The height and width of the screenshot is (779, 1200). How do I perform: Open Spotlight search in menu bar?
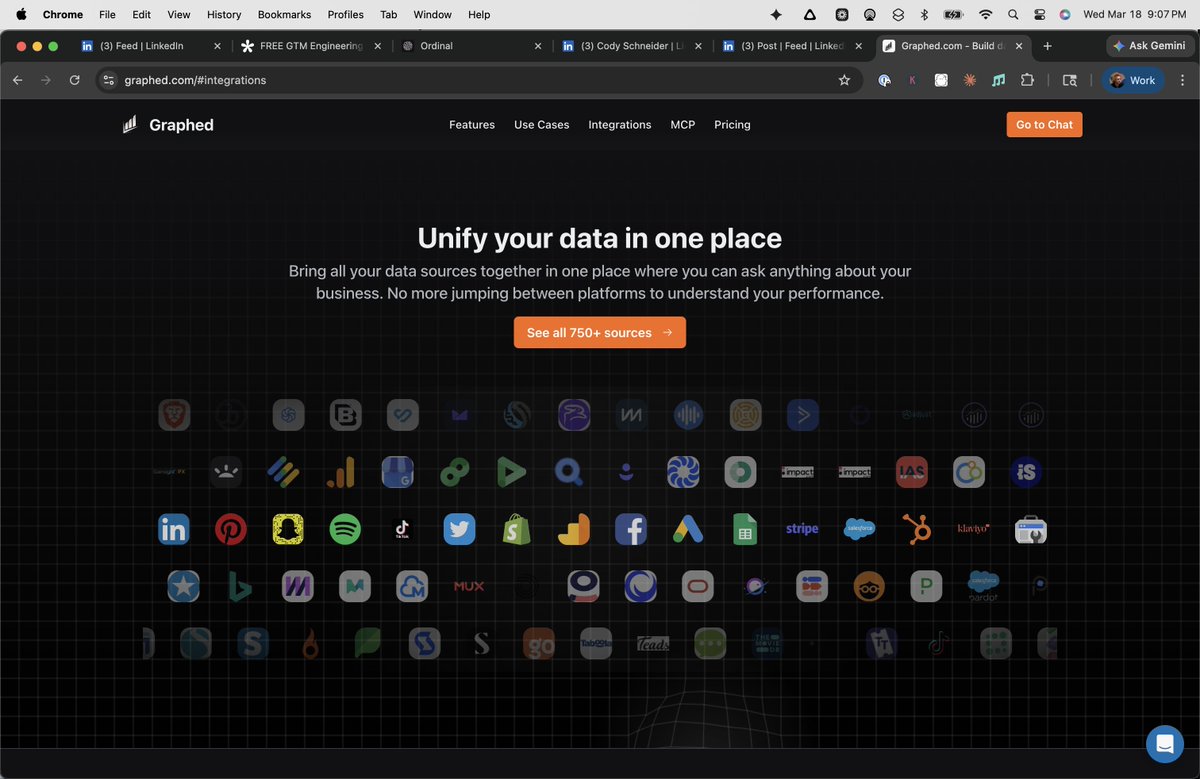tap(1013, 14)
